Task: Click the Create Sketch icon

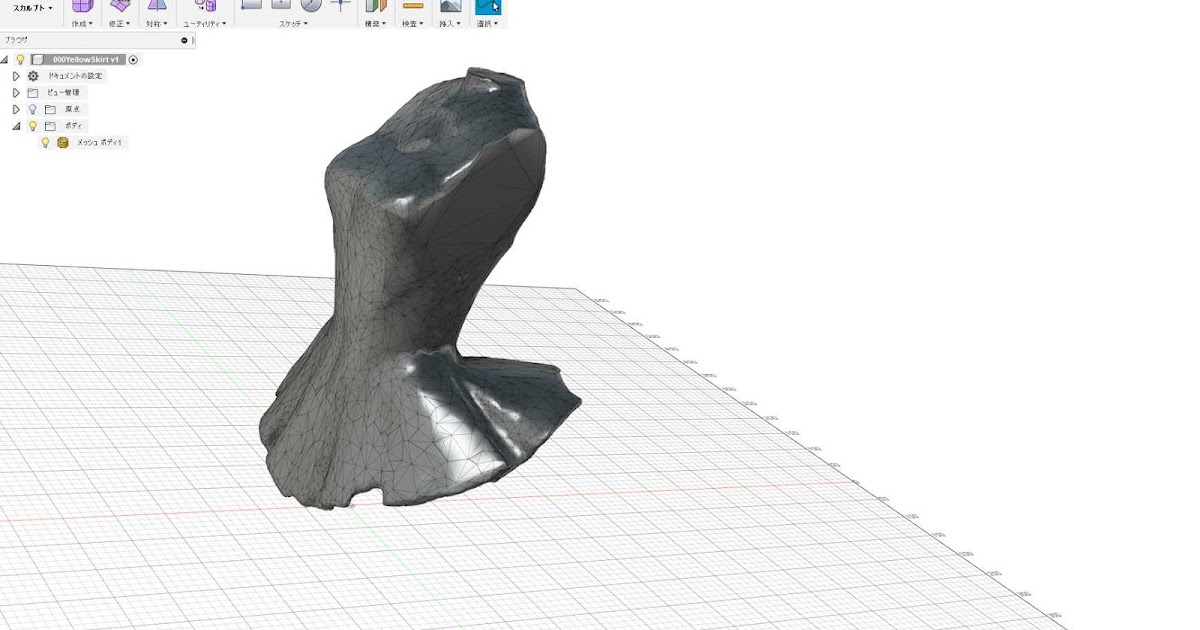Action: click(x=251, y=4)
